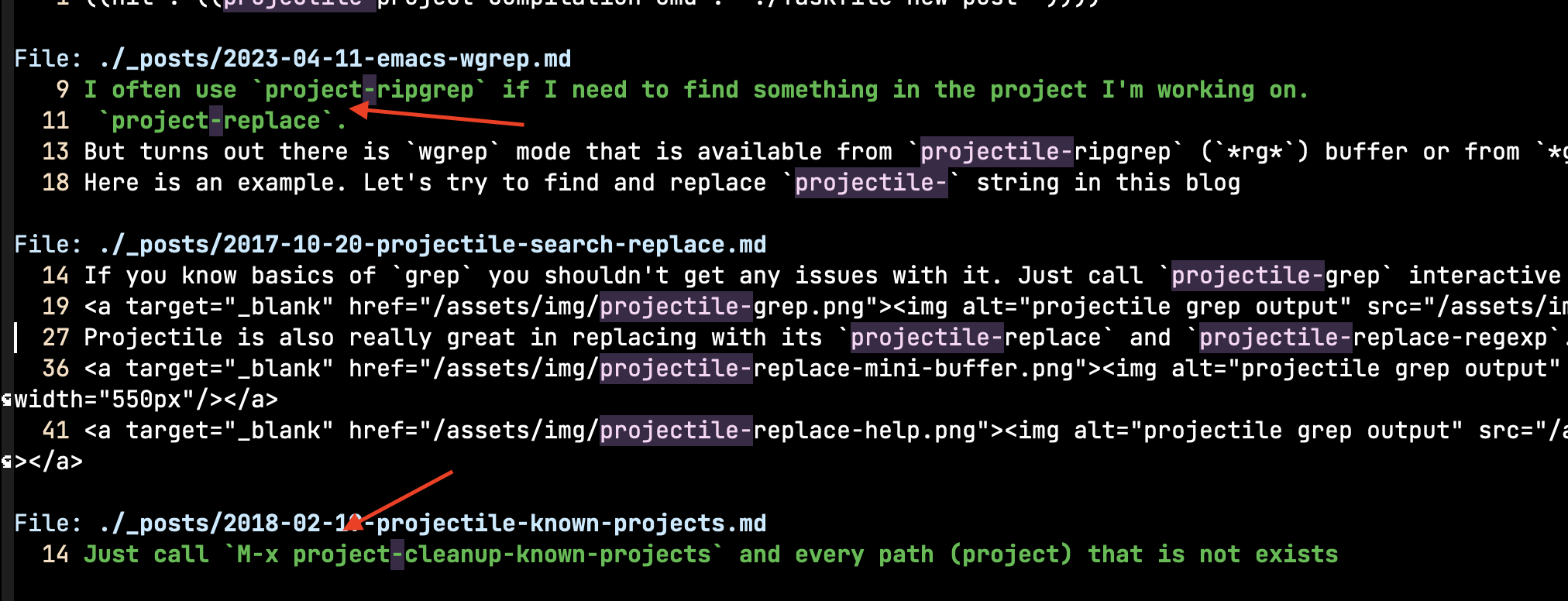Click the `wgrep` word in the "But turns out" line
The height and width of the screenshot is (601, 1568).
(x=453, y=152)
